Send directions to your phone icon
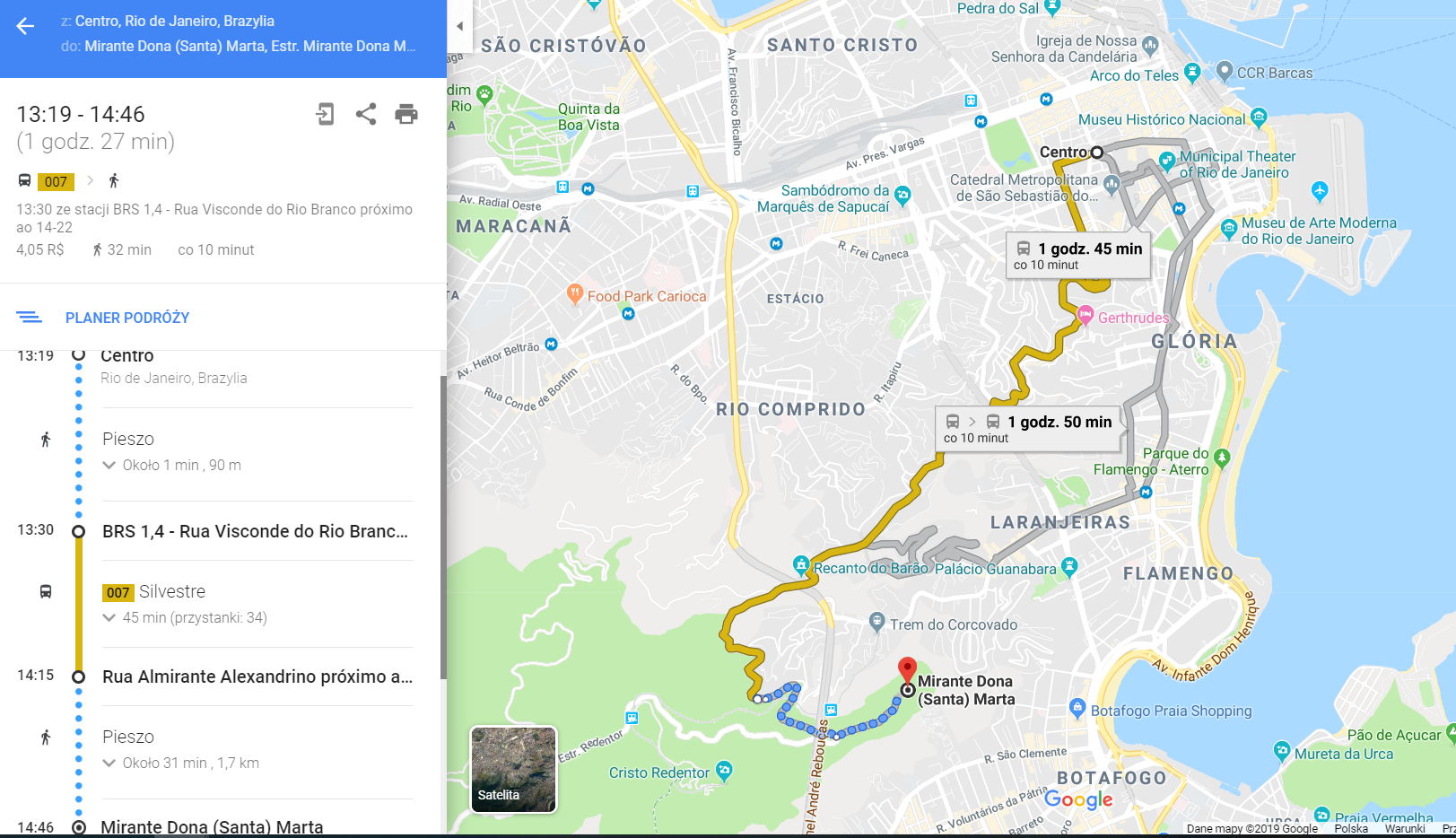The height and width of the screenshot is (838, 1456). click(x=325, y=114)
